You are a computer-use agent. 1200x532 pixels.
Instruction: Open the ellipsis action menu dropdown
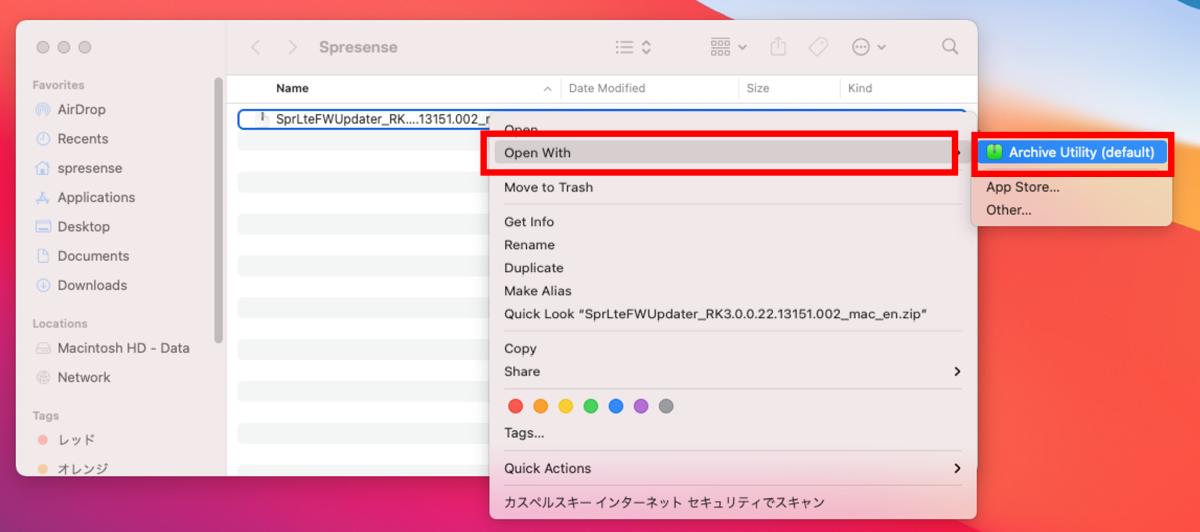pyautogui.click(x=867, y=47)
